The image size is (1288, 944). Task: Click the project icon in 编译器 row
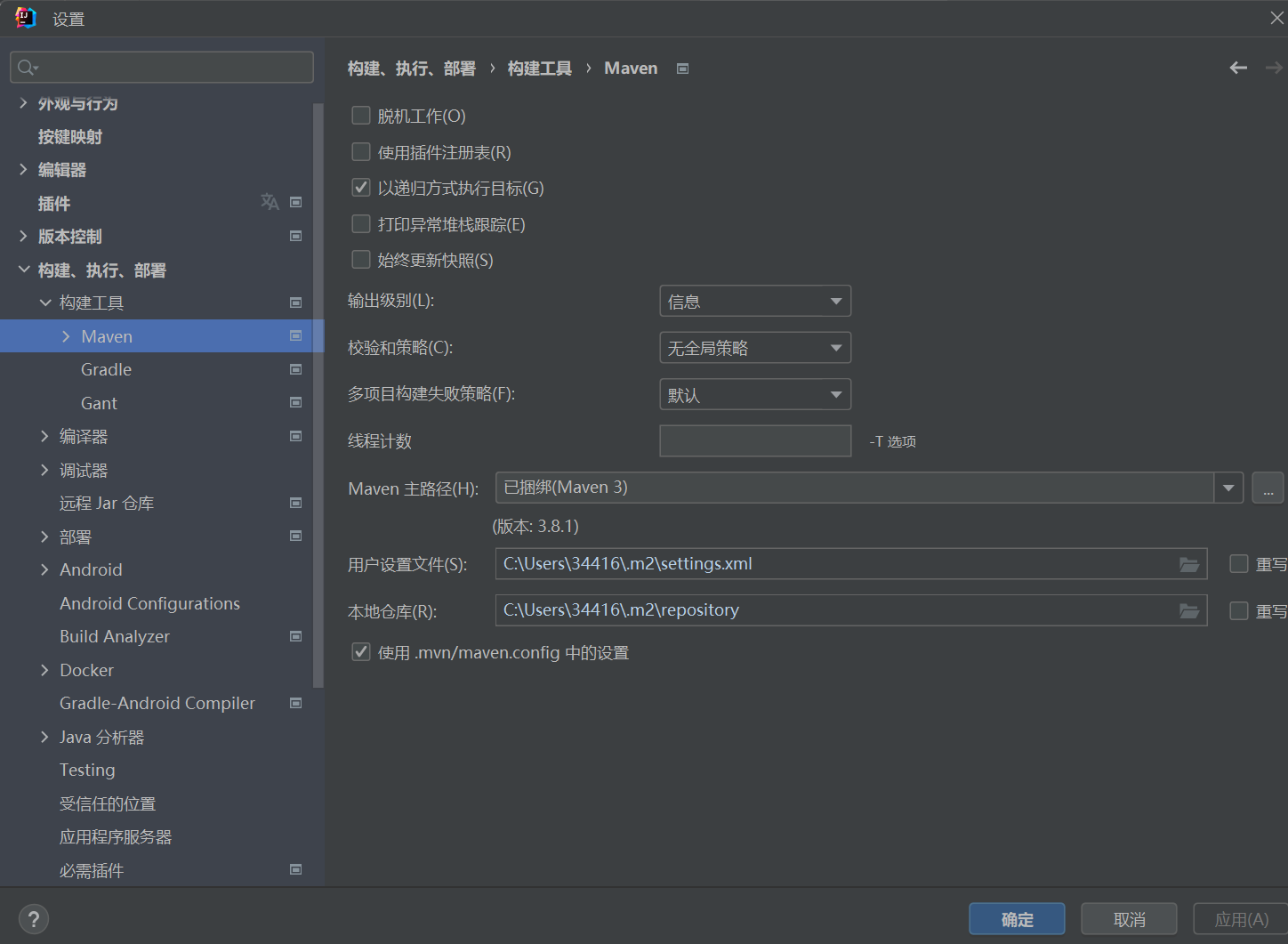tap(296, 436)
